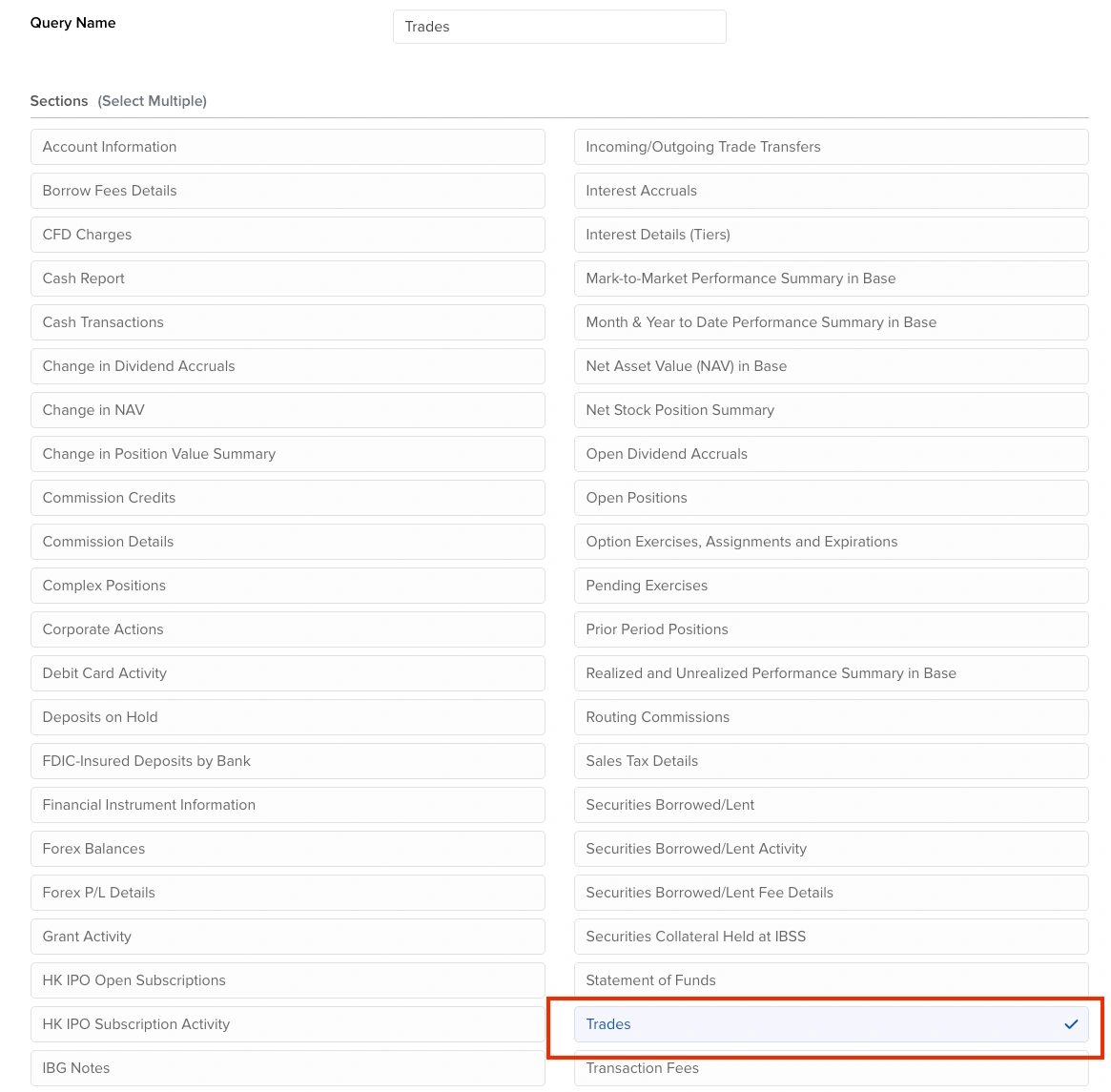Toggle the Transaction Fees section
This screenshot has height=1092, width=1111.
point(830,1069)
